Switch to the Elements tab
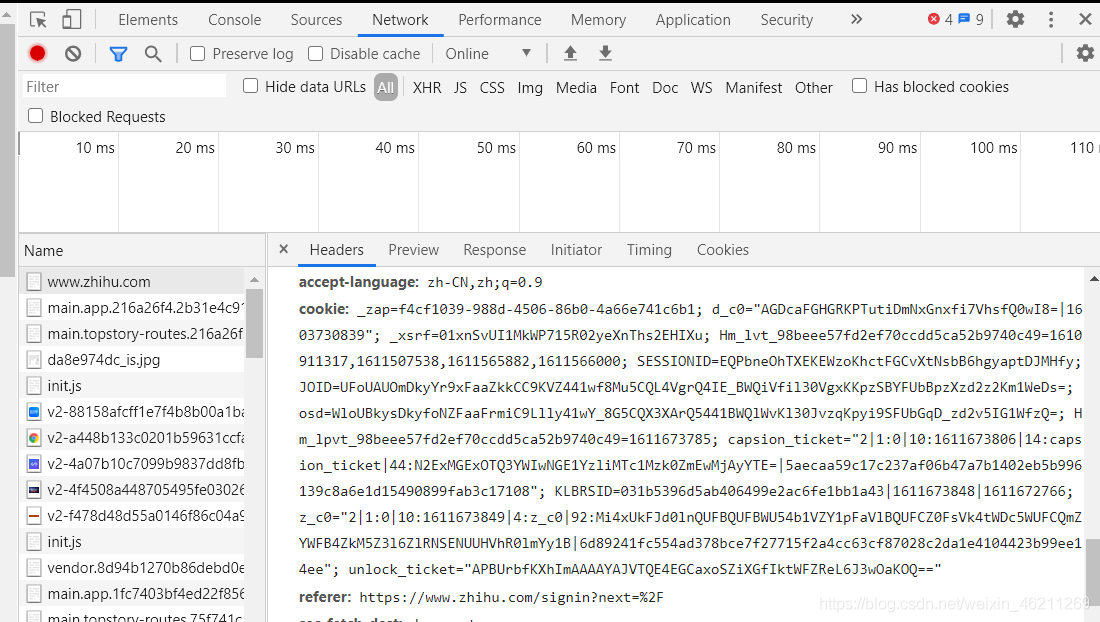The image size is (1100, 622). pyautogui.click(x=148, y=20)
